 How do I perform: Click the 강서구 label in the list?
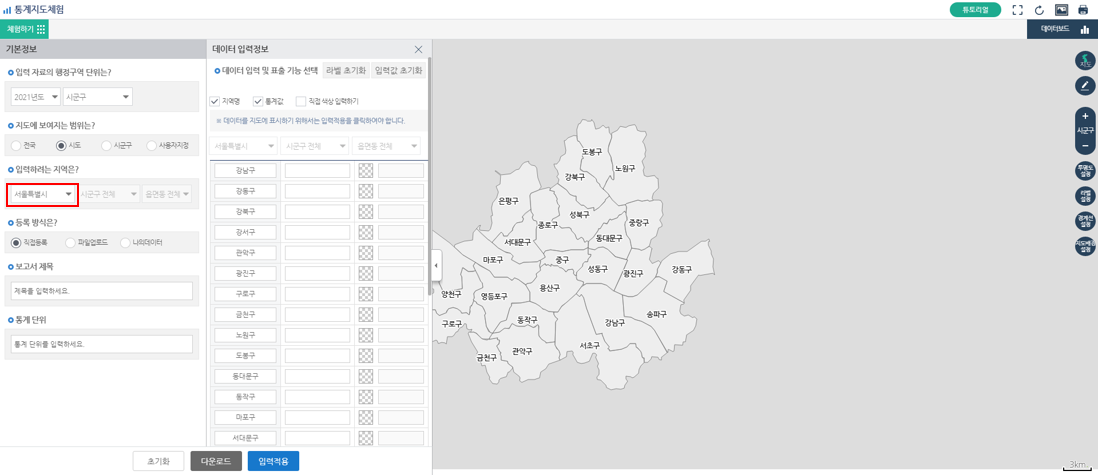(x=245, y=232)
